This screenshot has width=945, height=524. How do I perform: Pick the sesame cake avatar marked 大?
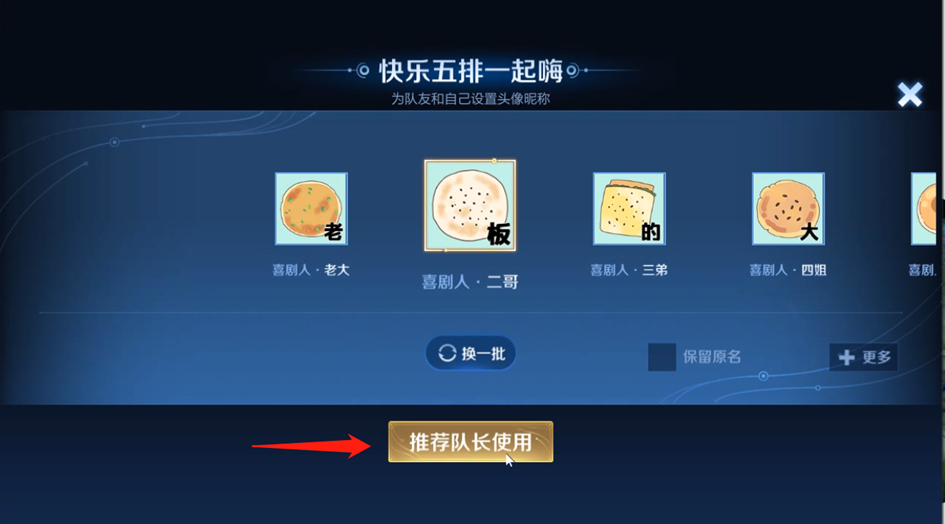788,209
